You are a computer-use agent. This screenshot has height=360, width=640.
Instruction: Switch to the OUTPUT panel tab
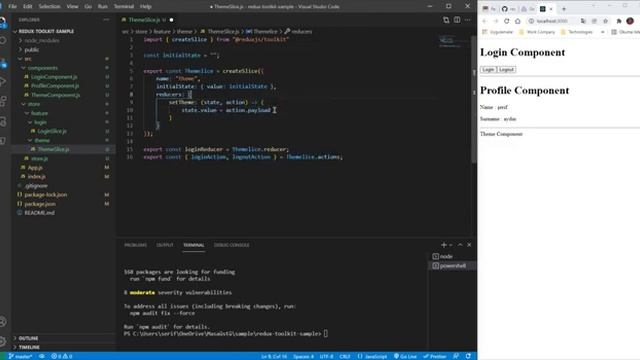coord(165,245)
